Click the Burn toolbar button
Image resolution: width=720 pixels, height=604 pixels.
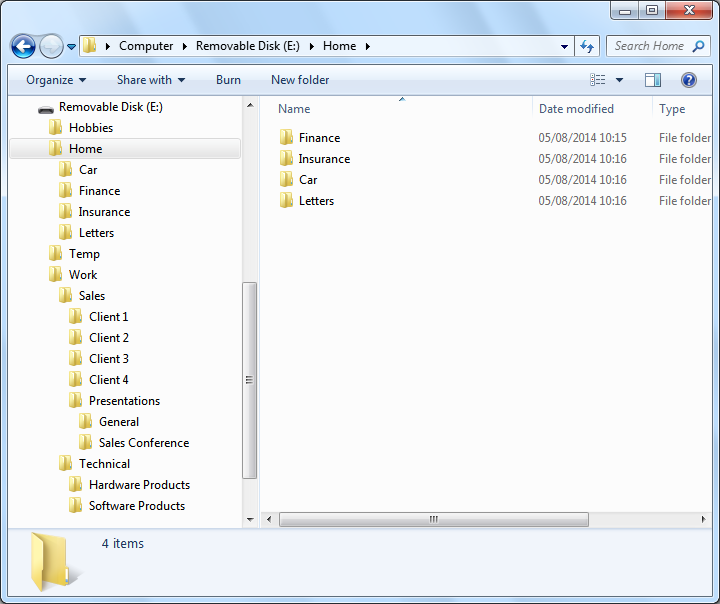[x=228, y=80]
